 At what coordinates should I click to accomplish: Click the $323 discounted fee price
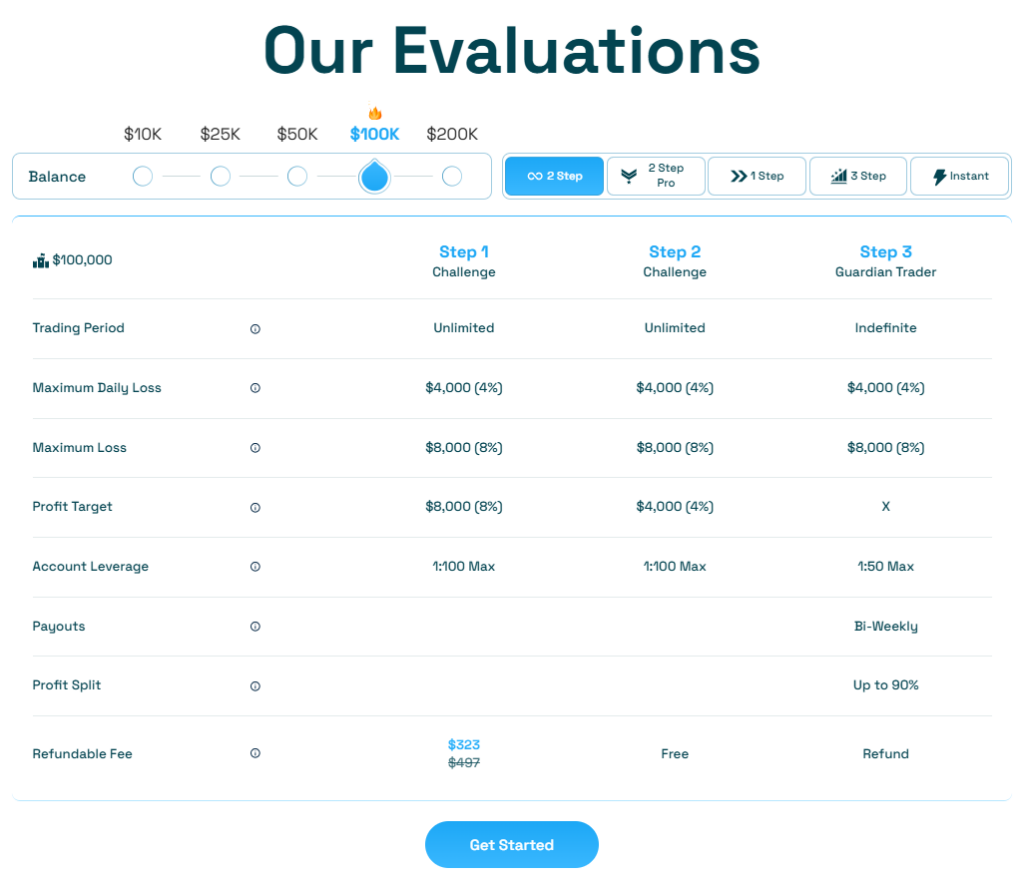(464, 745)
